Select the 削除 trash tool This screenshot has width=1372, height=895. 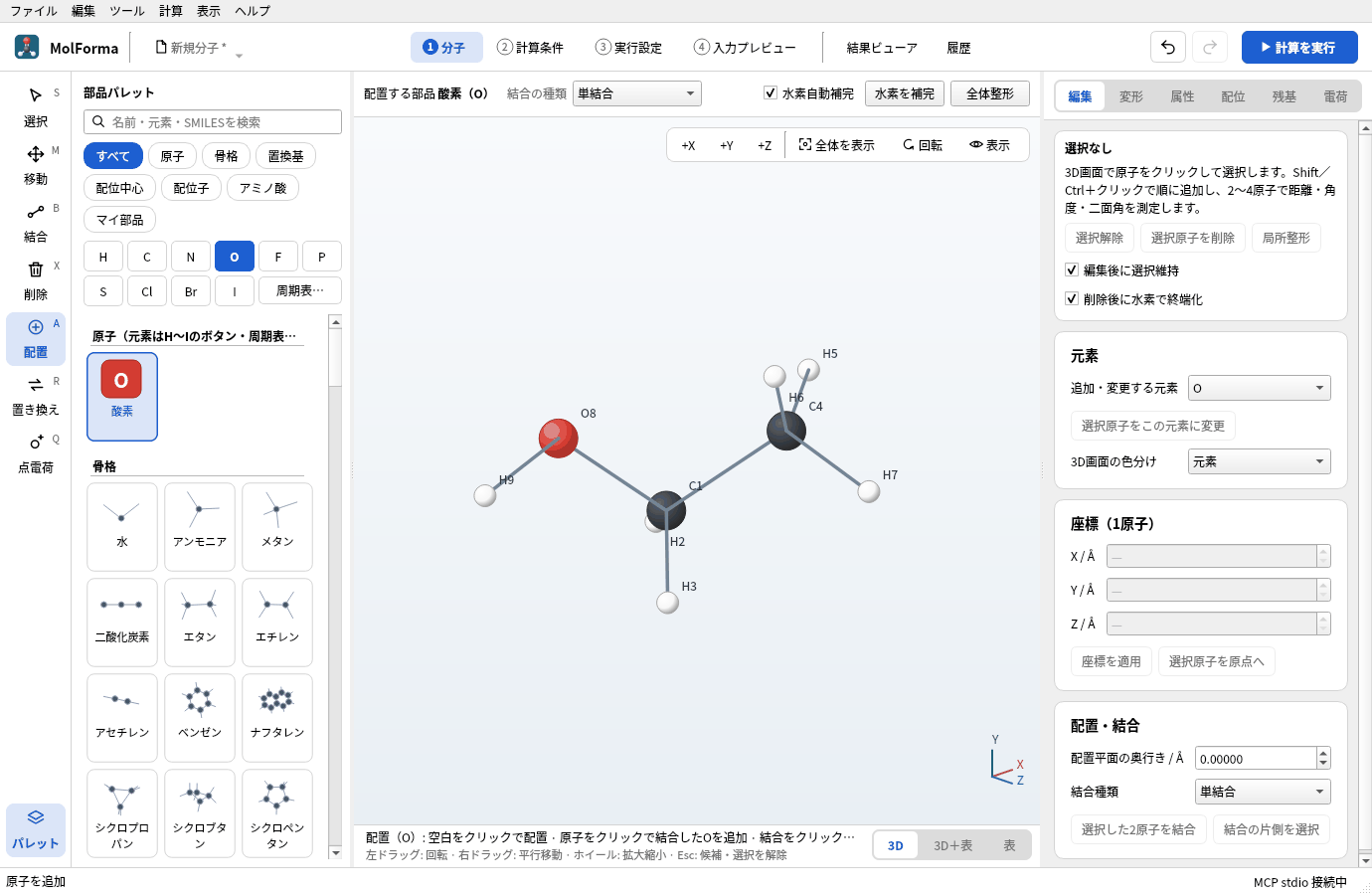point(36,280)
